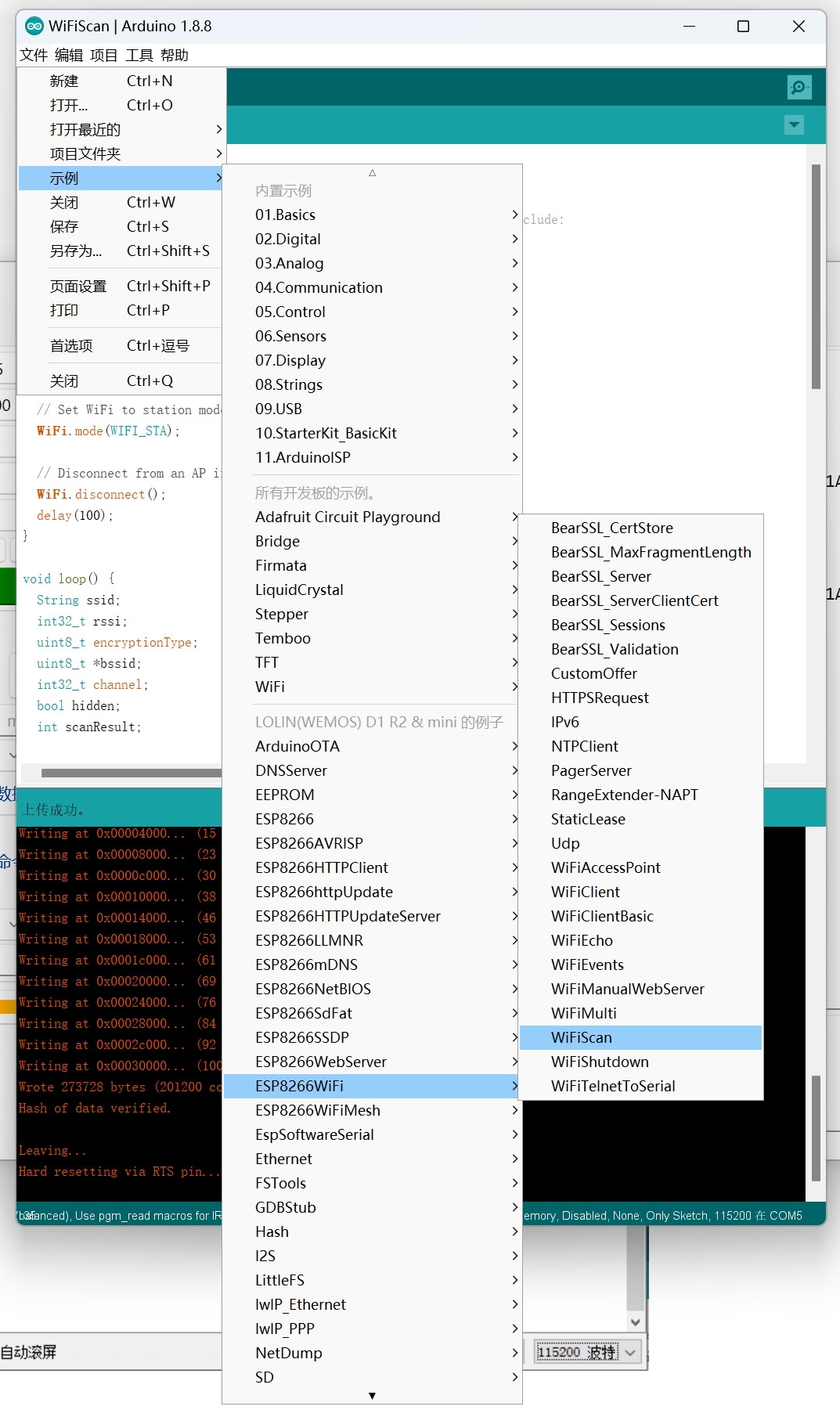This screenshot has width=840, height=1417.
Task: Choose 保存 in the file menu
Action: [x=121, y=226]
